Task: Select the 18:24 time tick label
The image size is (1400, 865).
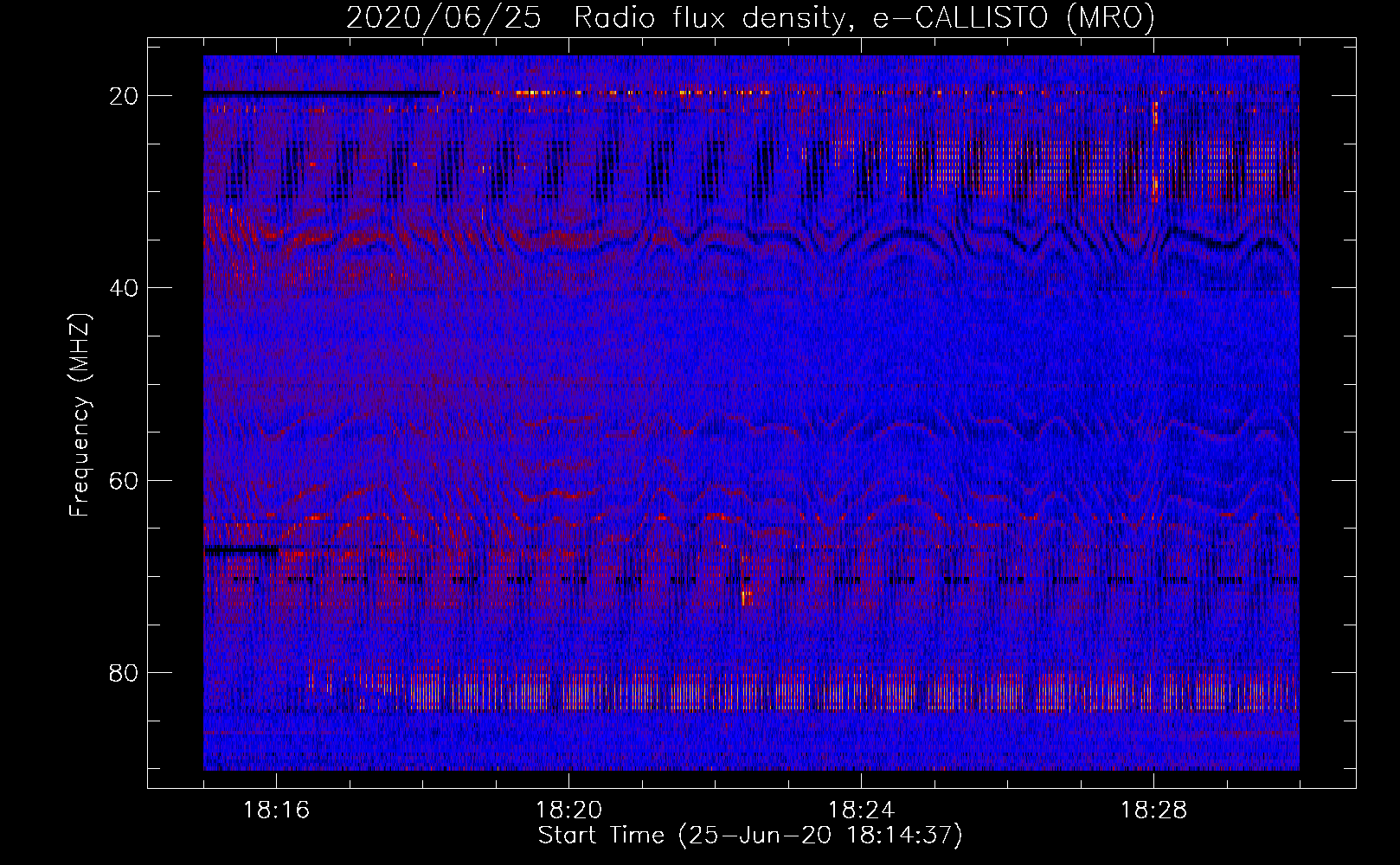Action: (861, 811)
